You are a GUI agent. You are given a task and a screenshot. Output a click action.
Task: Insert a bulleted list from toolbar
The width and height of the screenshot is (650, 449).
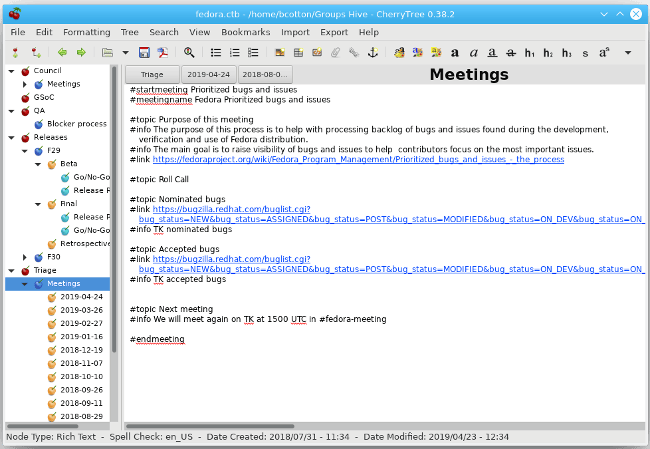click(x=213, y=52)
